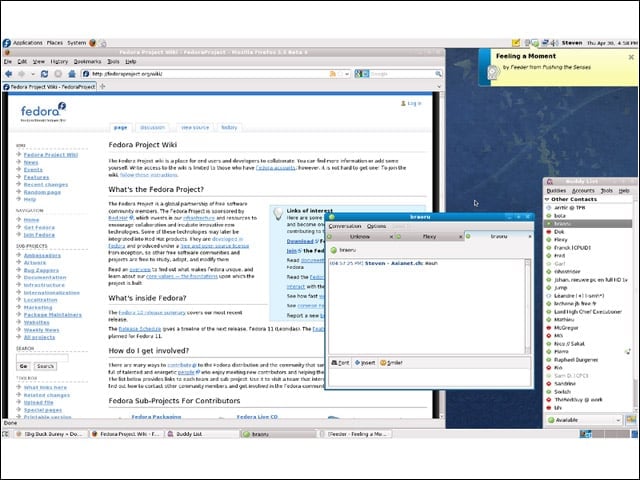Open the Ambassadors sub-project link
The height and width of the screenshot is (480, 640).
pos(42,255)
